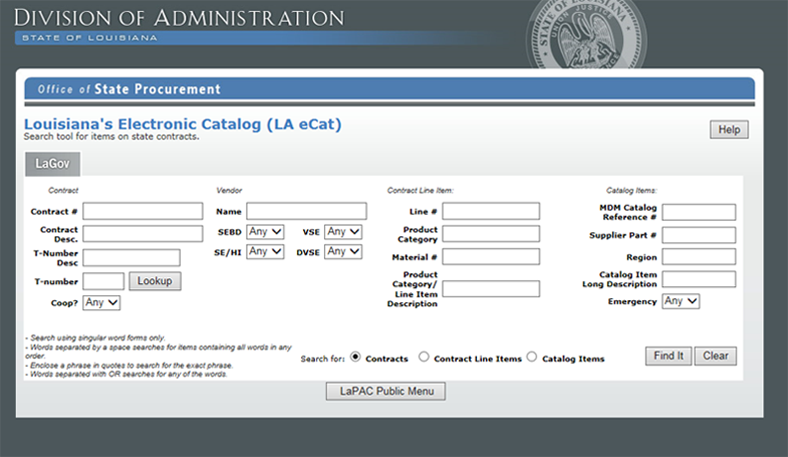Click the 'Search using singular word forms only' hint
This screenshot has height=457, width=788.
(95, 338)
